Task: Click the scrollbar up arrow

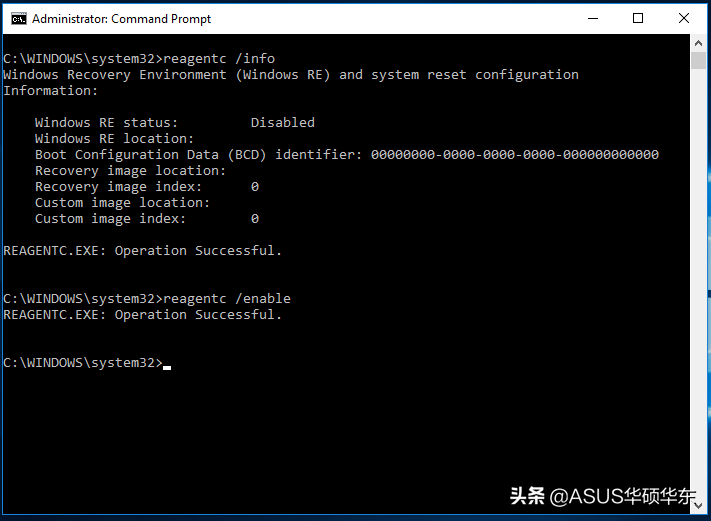Action: tap(699, 44)
